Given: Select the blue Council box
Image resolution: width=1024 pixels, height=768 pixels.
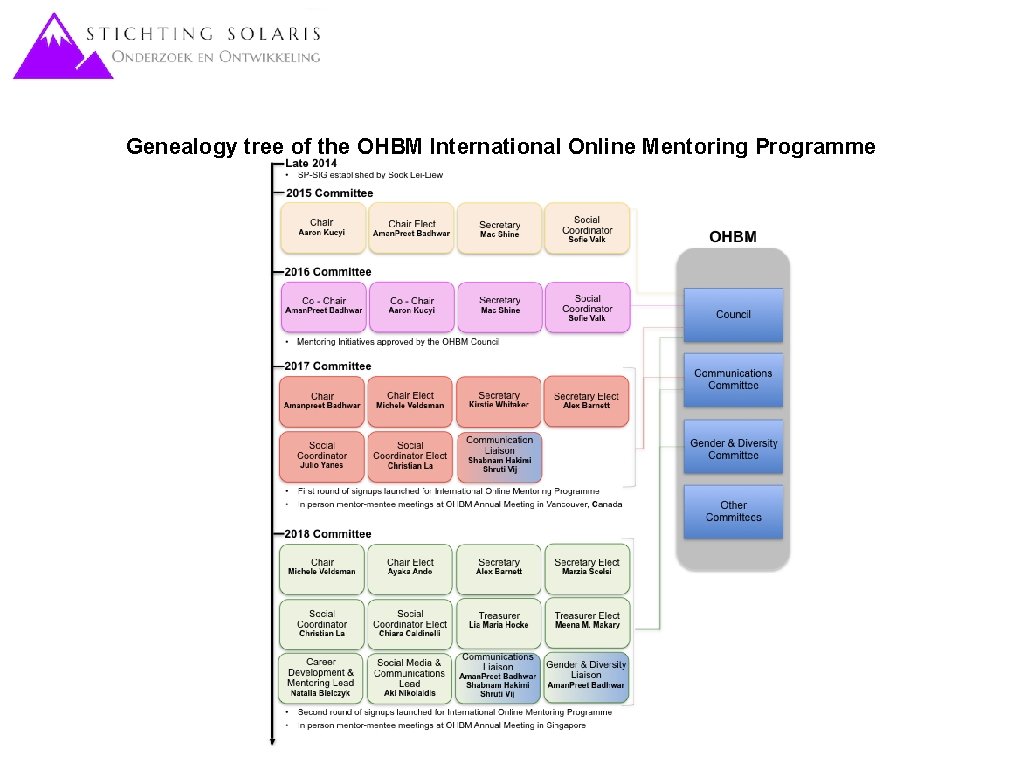Looking at the screenshot, I should click(733, 315).
